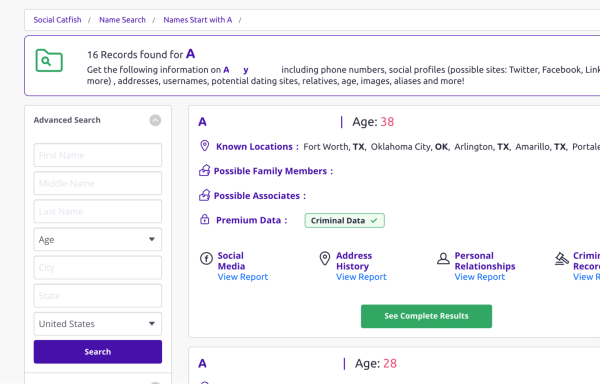This screenshot has height=384, width=600.
Task: Click See Complete Results button
Action: (426, 316)
